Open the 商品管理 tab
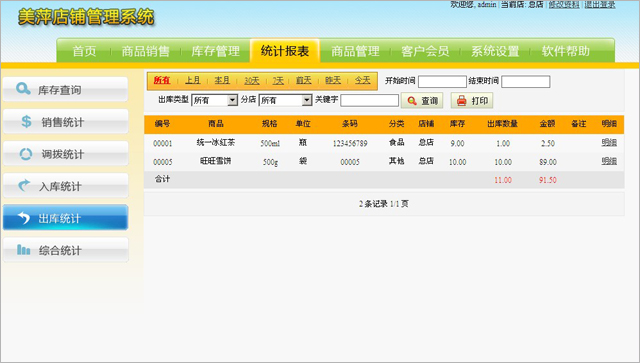This screenshot has width=640, height=363. 355,51
